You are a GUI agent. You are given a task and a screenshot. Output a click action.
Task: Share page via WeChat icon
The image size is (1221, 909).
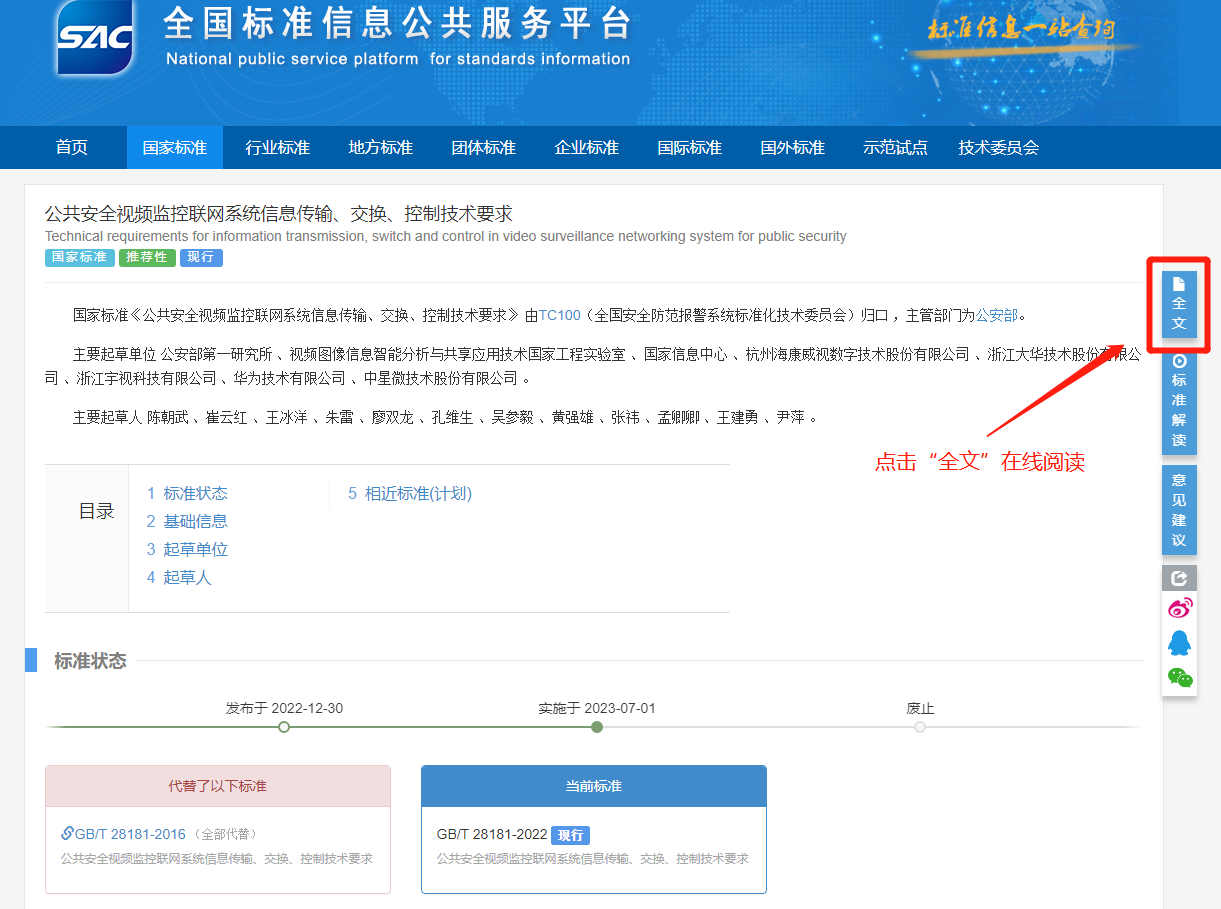point(1180,678)
